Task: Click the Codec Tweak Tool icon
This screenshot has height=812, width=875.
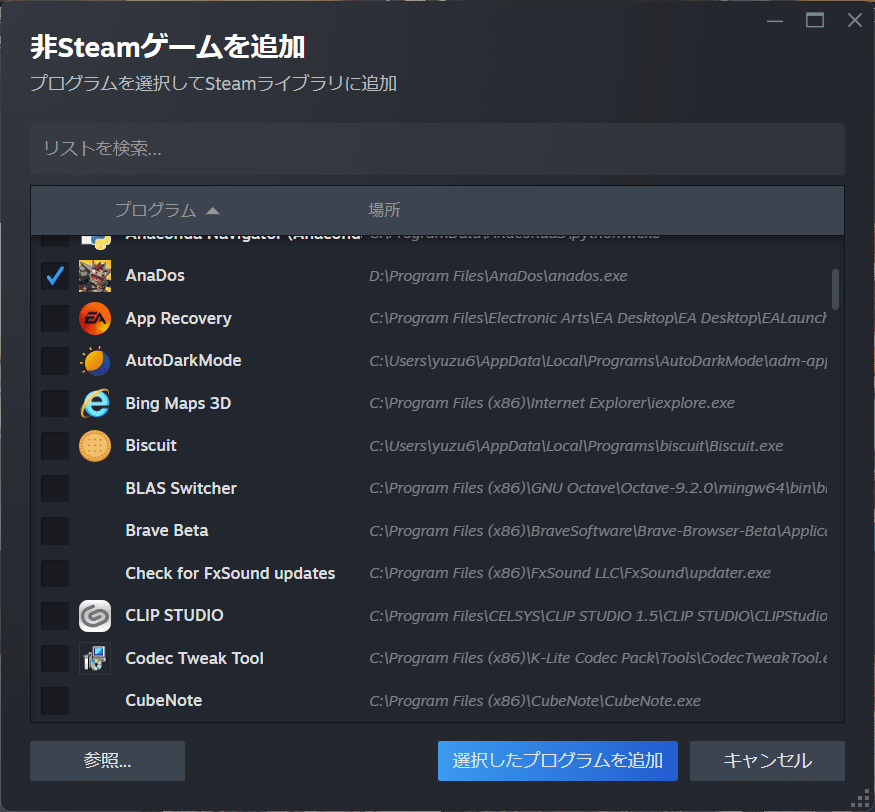Action: [x=95, y=659]
